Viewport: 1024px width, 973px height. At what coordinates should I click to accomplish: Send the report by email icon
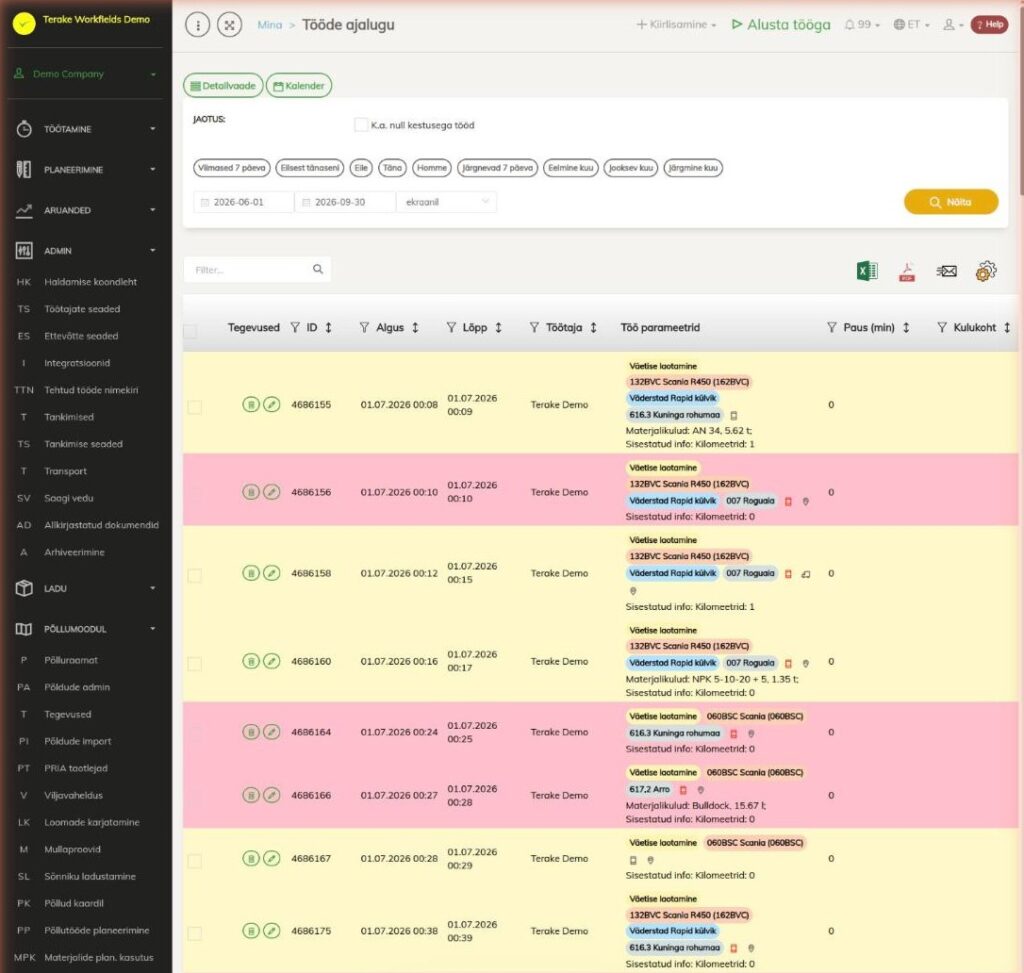(946, 270)
